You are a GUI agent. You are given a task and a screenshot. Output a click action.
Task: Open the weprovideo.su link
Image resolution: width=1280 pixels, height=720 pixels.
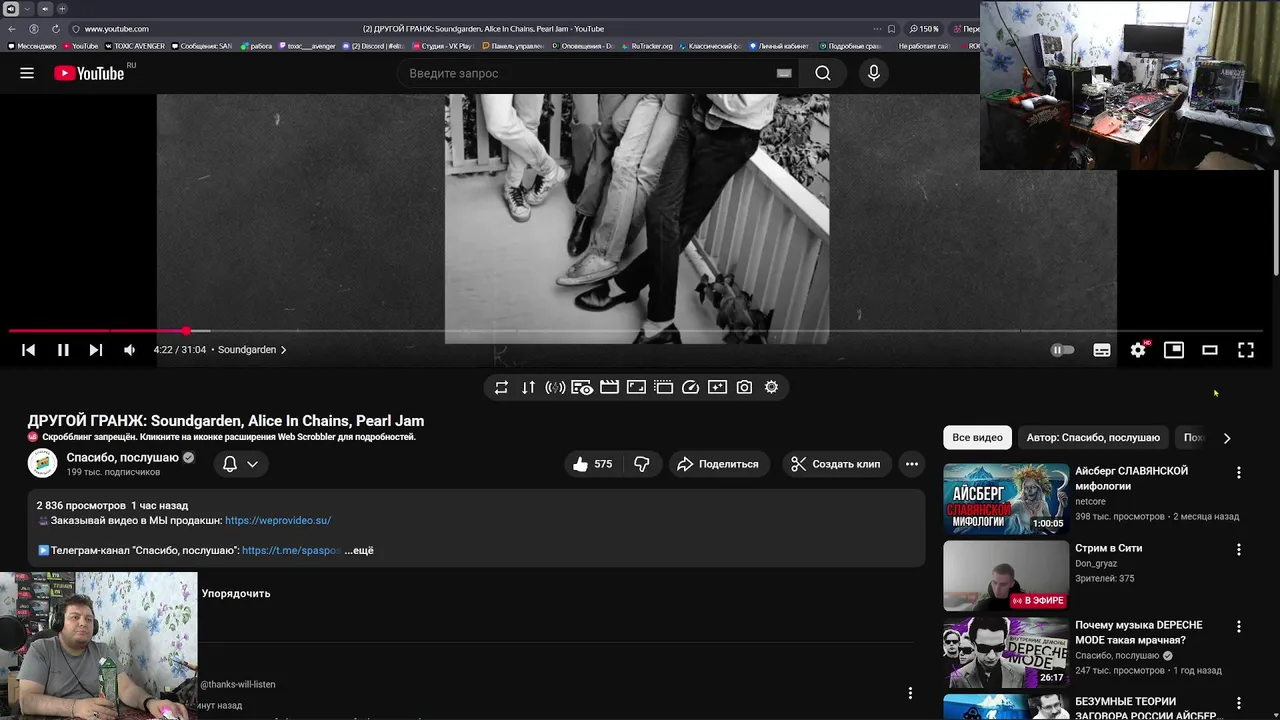(x=278, y=520)
